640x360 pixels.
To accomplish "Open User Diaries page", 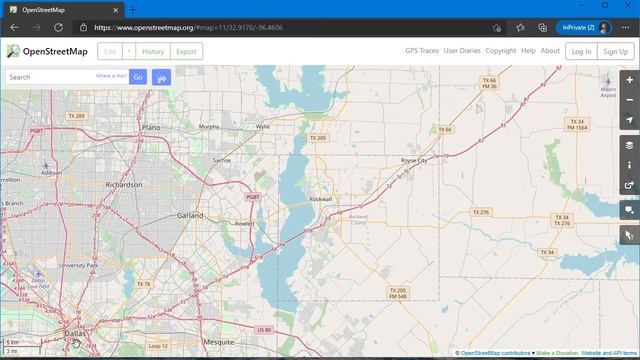I will (x=462, y=51).
